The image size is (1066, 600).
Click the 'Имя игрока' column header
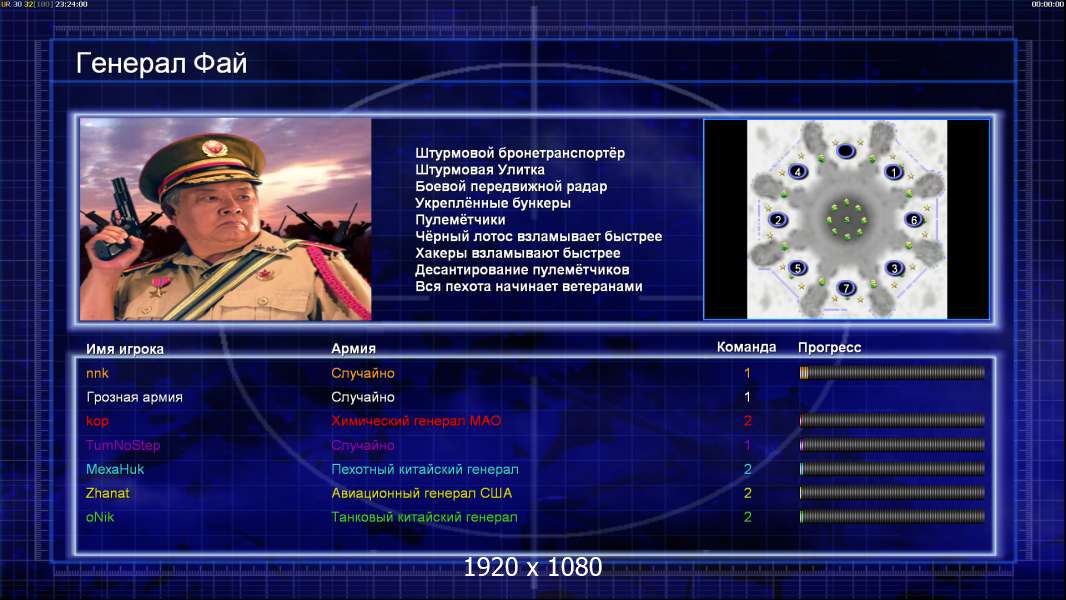click(x=124, y=349)
